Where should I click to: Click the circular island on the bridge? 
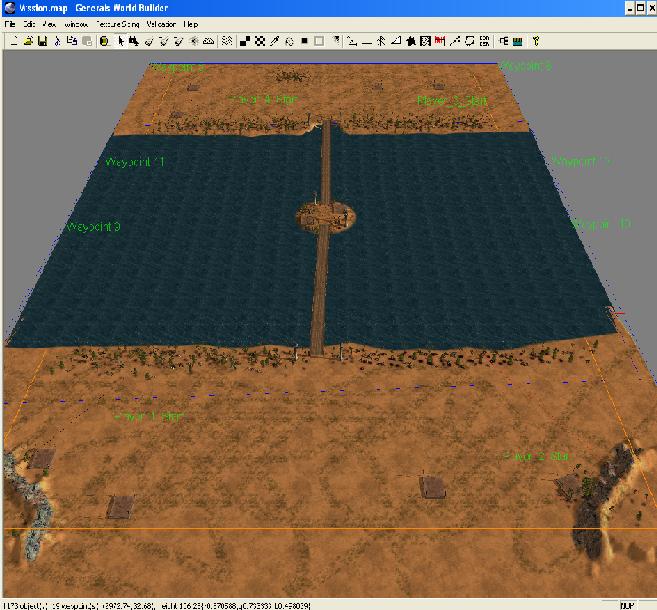click(328, 215)
